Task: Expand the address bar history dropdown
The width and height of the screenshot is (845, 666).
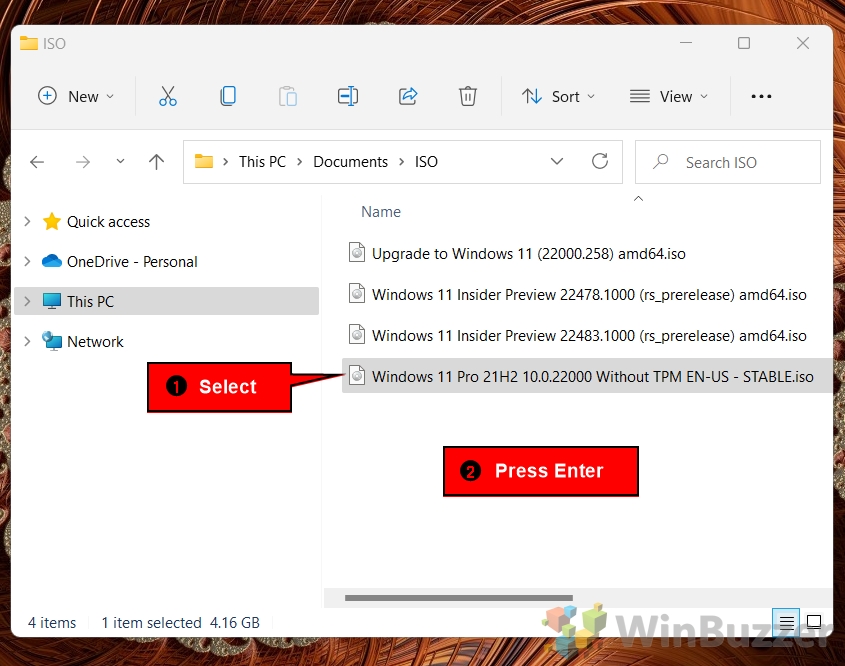Action: (557, 161)
